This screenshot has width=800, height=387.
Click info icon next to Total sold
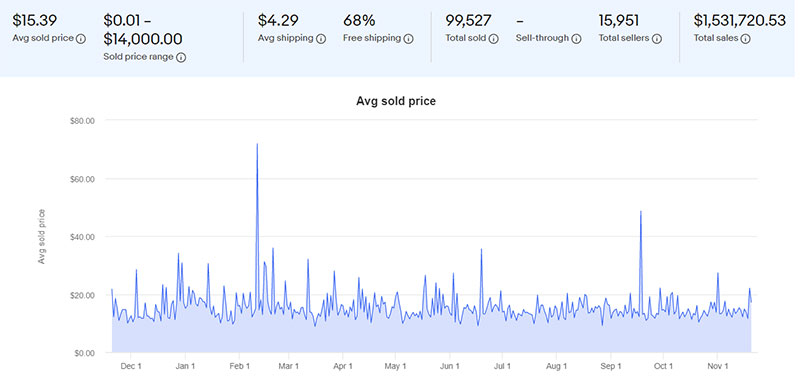tap(493, 39)
